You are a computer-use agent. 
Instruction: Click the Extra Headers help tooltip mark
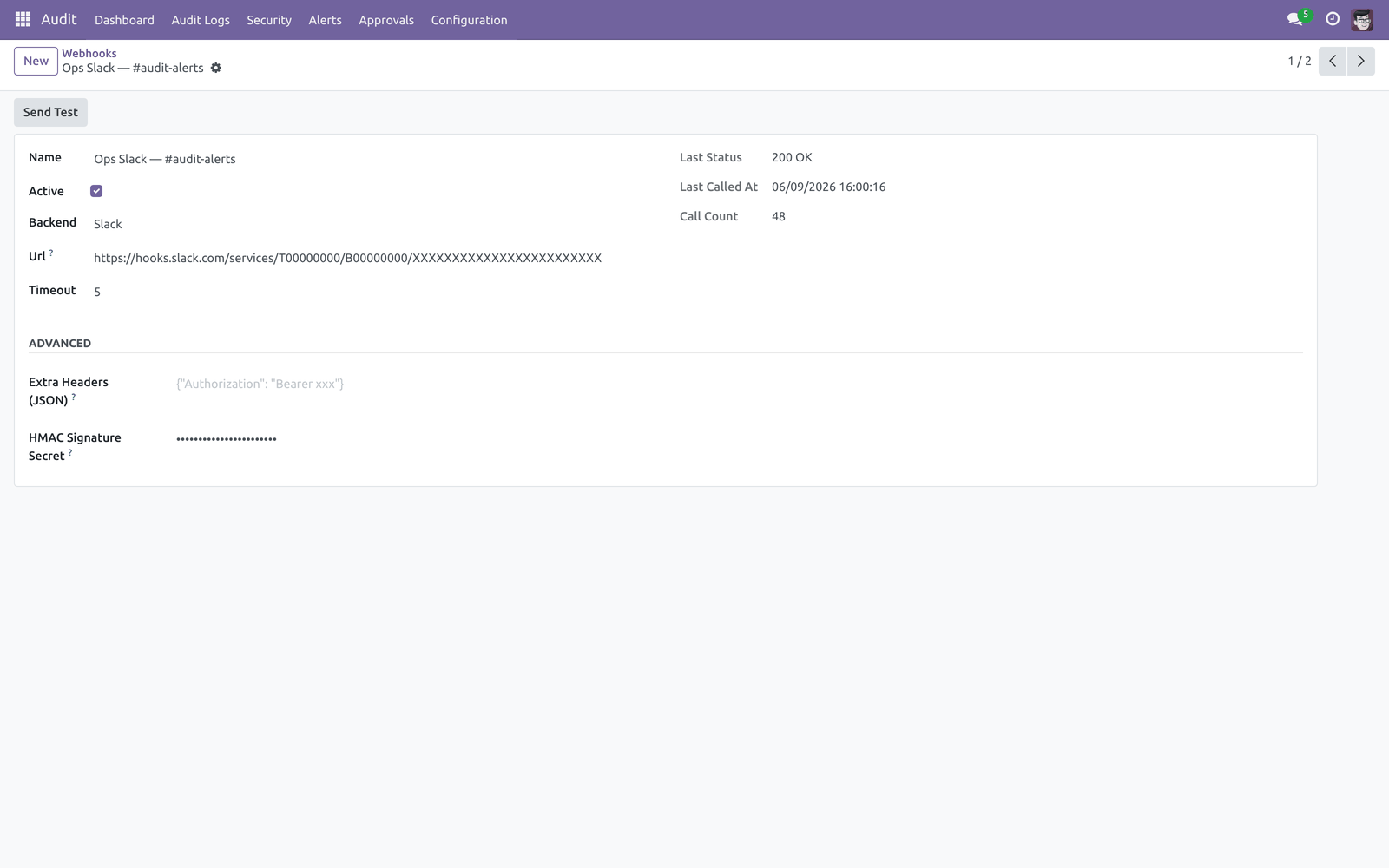pos(74,397)
